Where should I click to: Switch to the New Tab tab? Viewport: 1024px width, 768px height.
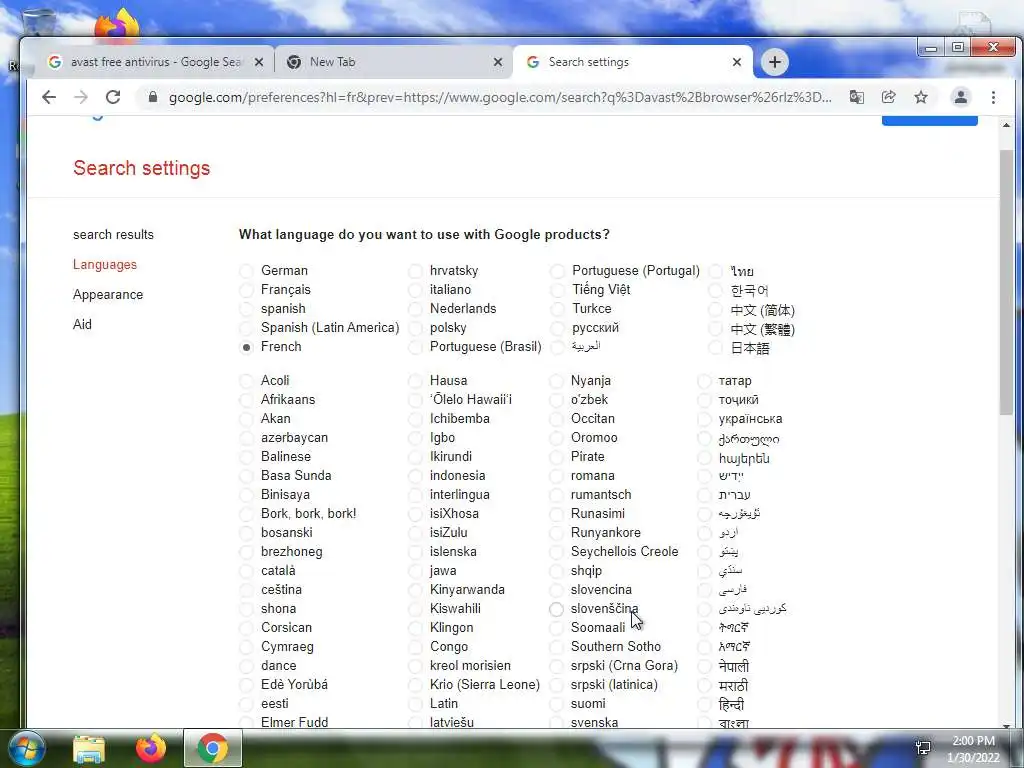coord(394,62)
